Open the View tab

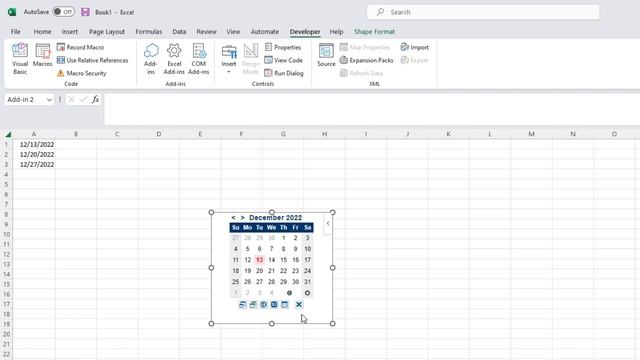233,31
